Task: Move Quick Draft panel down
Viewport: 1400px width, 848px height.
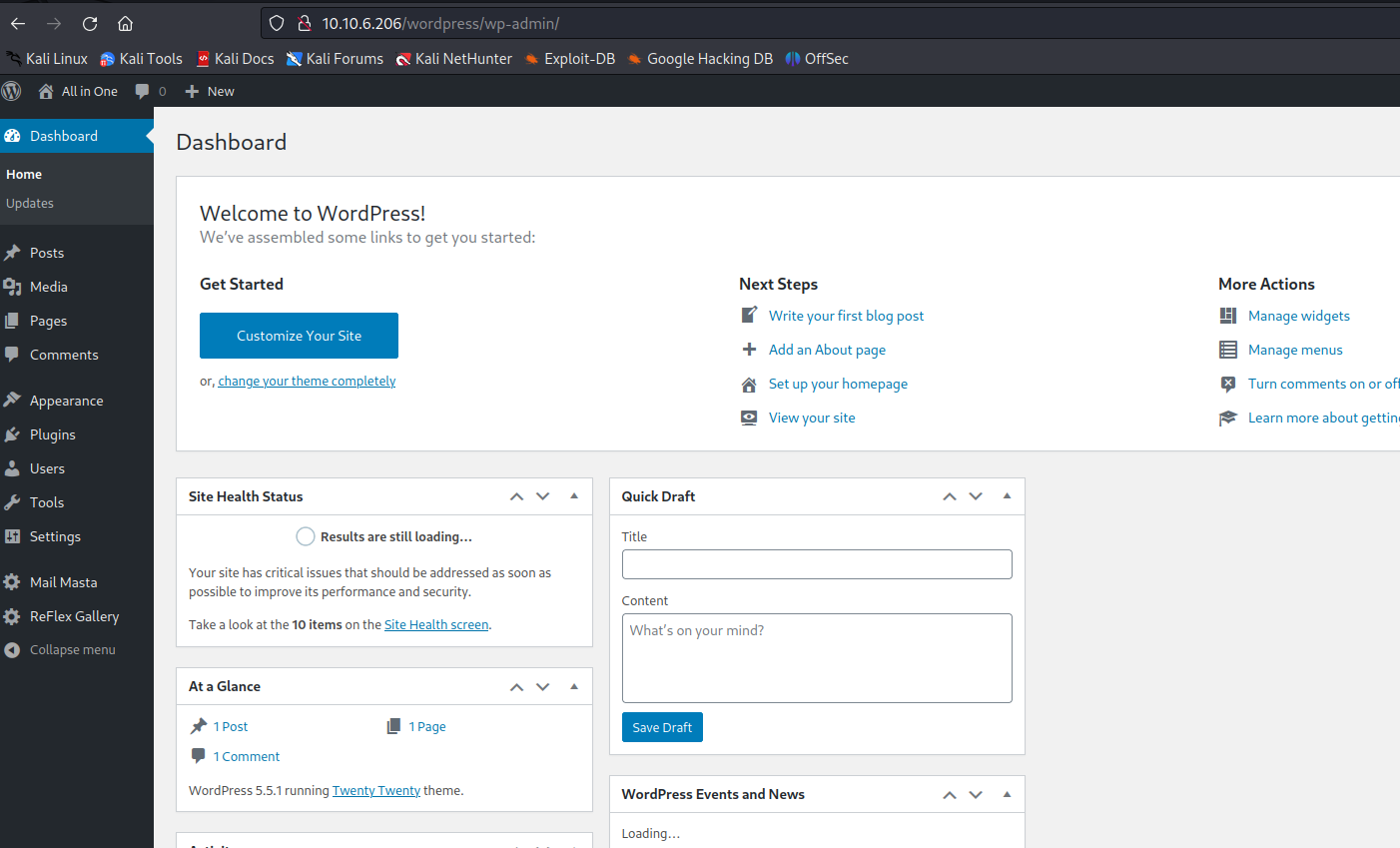Action: (976, 496)
